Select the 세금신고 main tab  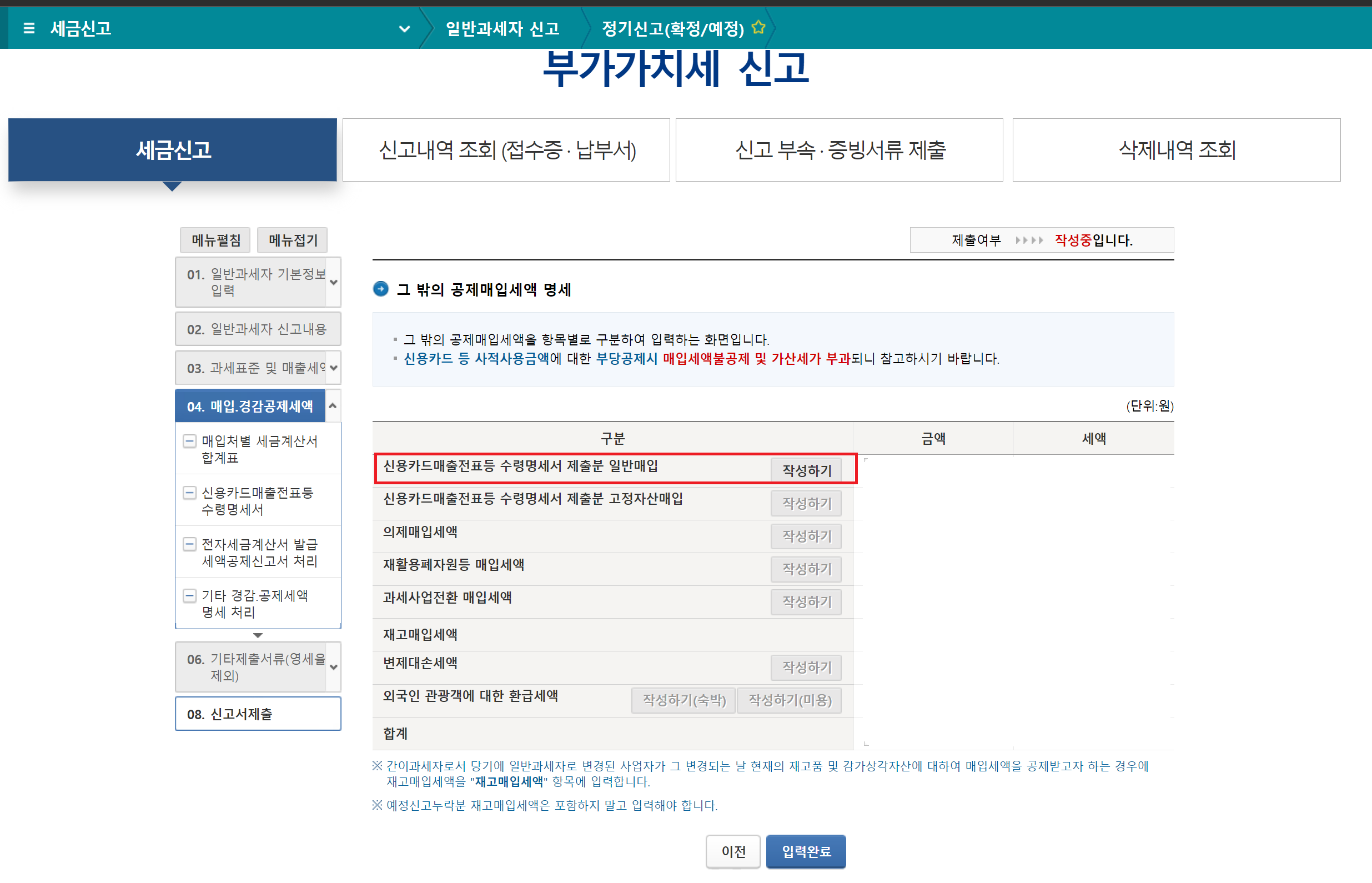[x=173, y=149]
